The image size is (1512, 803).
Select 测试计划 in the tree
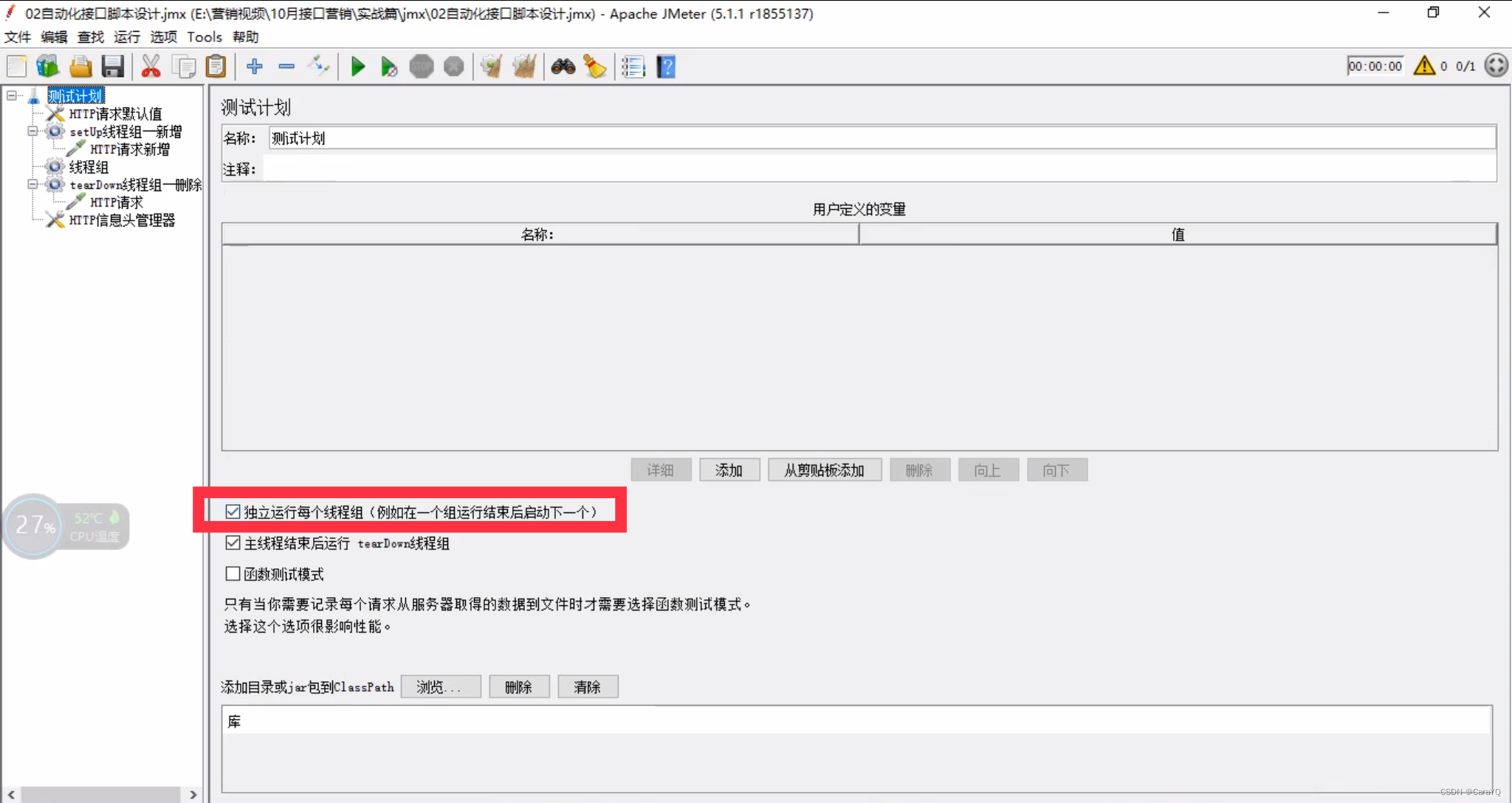pos(76,96)
